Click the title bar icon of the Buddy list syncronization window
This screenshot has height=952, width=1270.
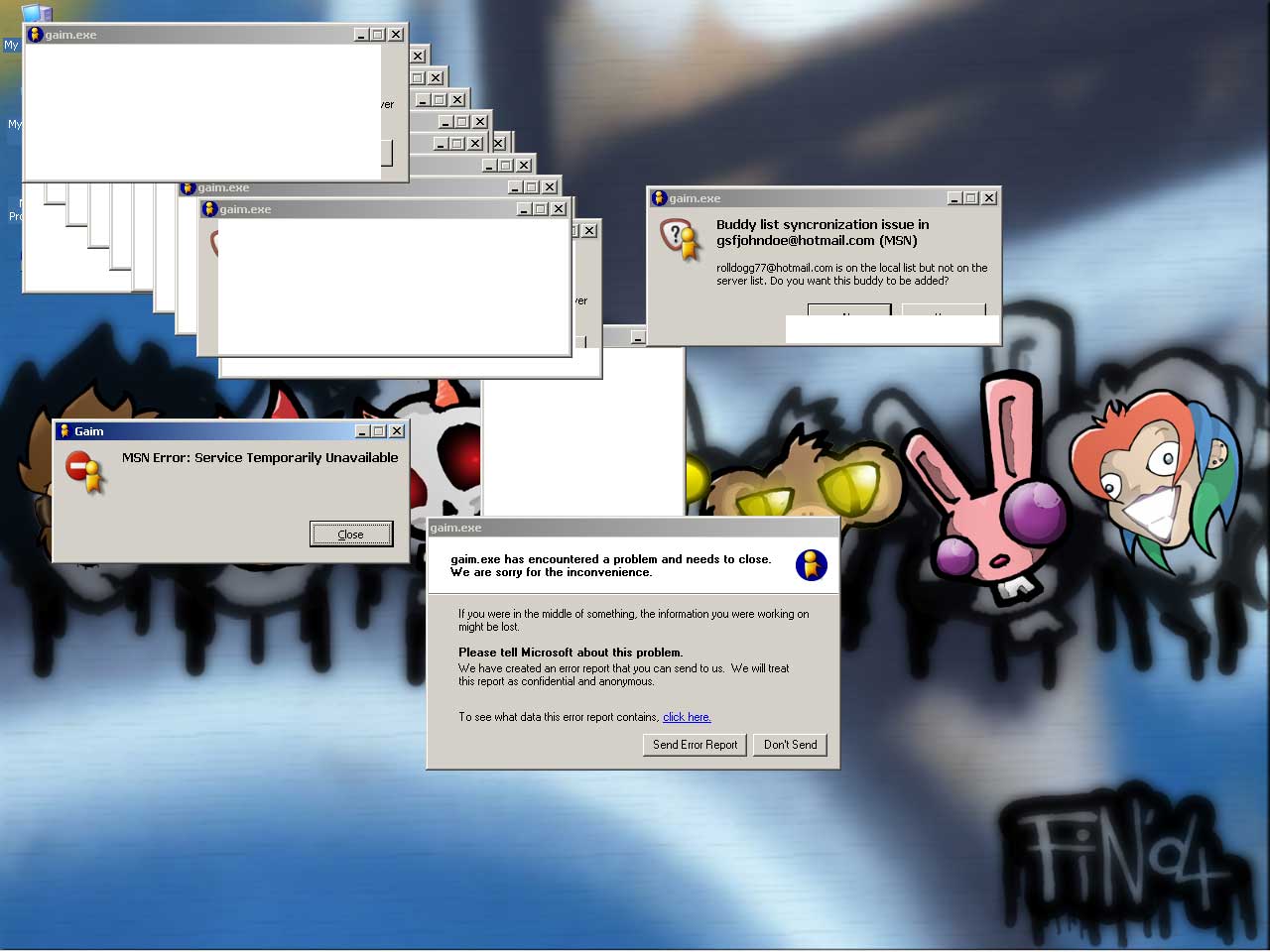[659, 198]
